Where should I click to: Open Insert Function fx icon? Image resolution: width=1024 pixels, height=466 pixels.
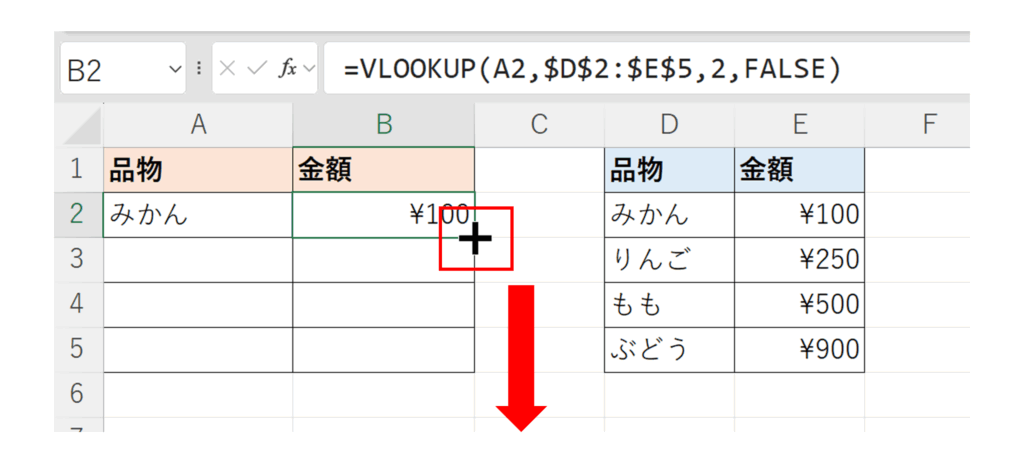tap(287, 69)
